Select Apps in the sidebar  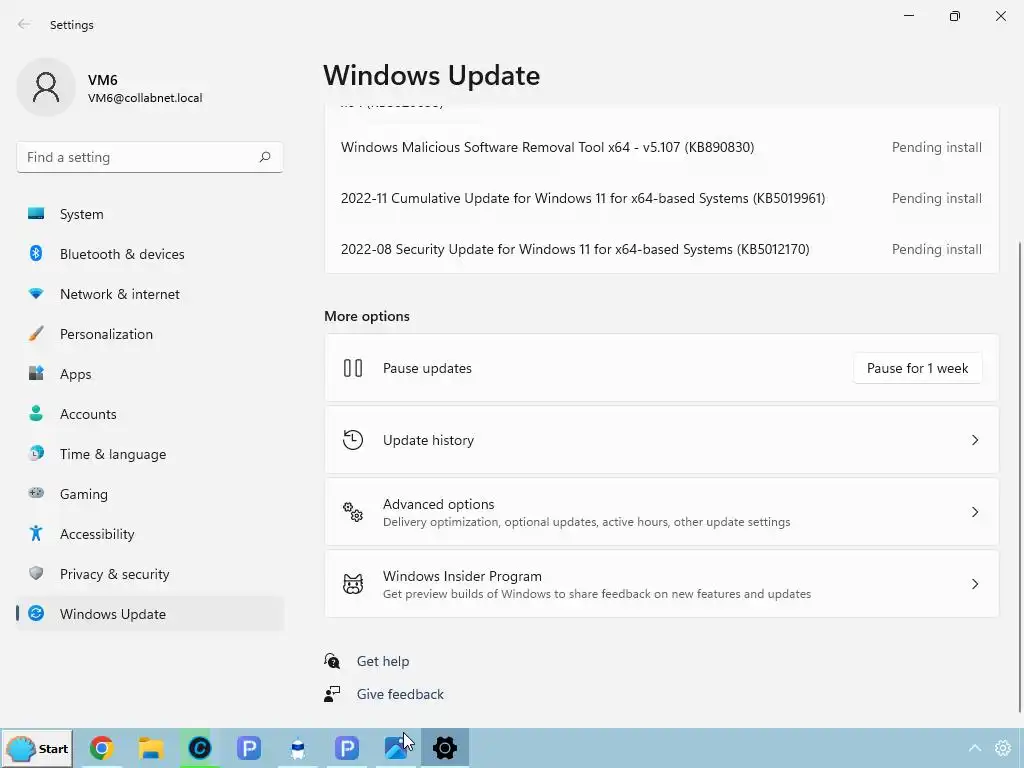tap(150, 374)
